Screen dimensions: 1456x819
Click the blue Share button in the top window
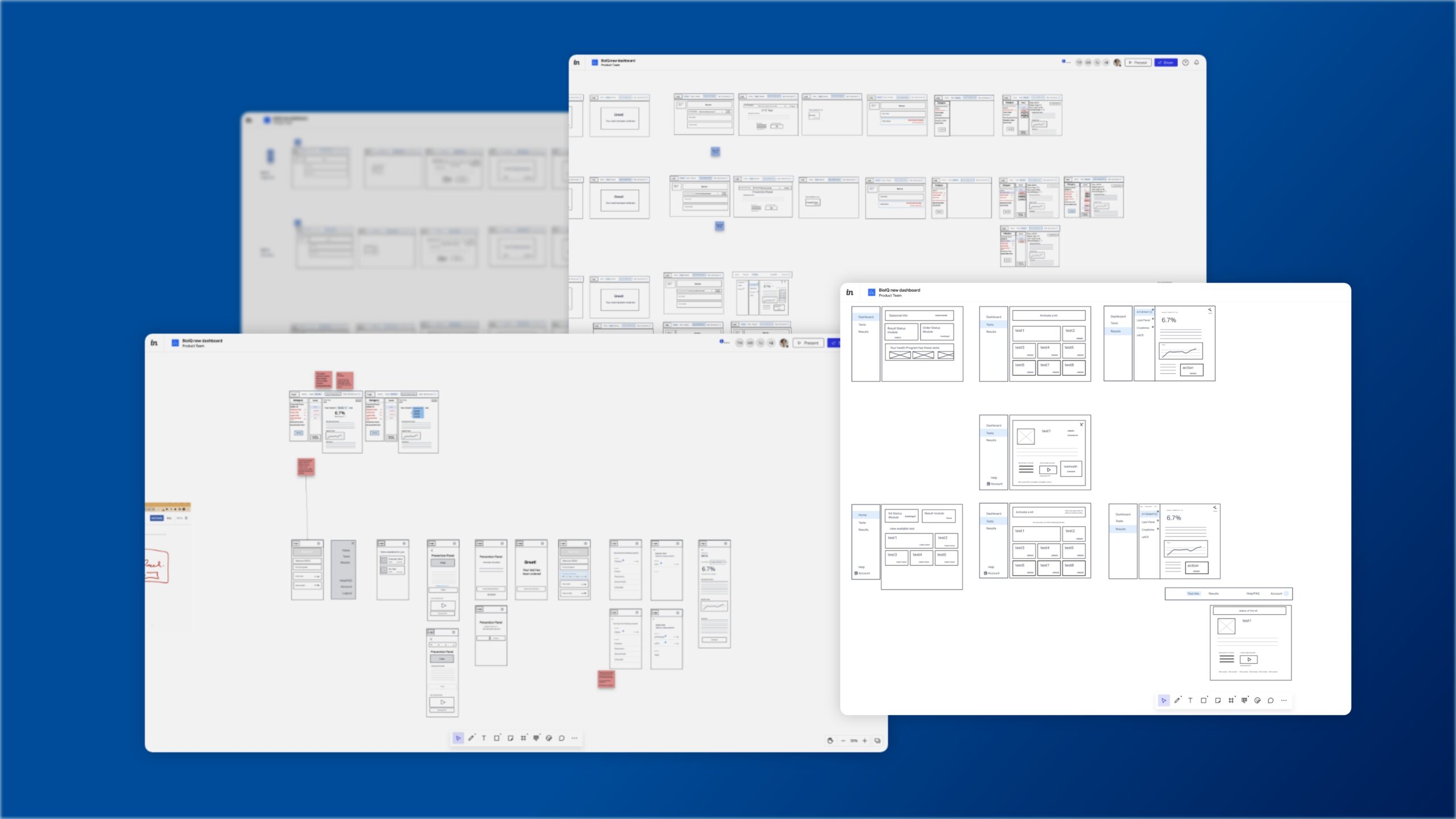1166,63
